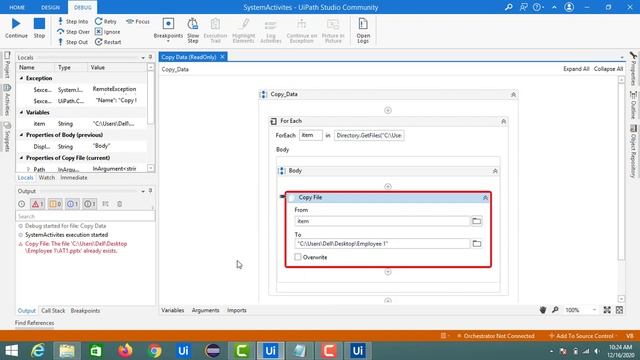
Task: Click Step Into
Action: [x=73, y=21]
